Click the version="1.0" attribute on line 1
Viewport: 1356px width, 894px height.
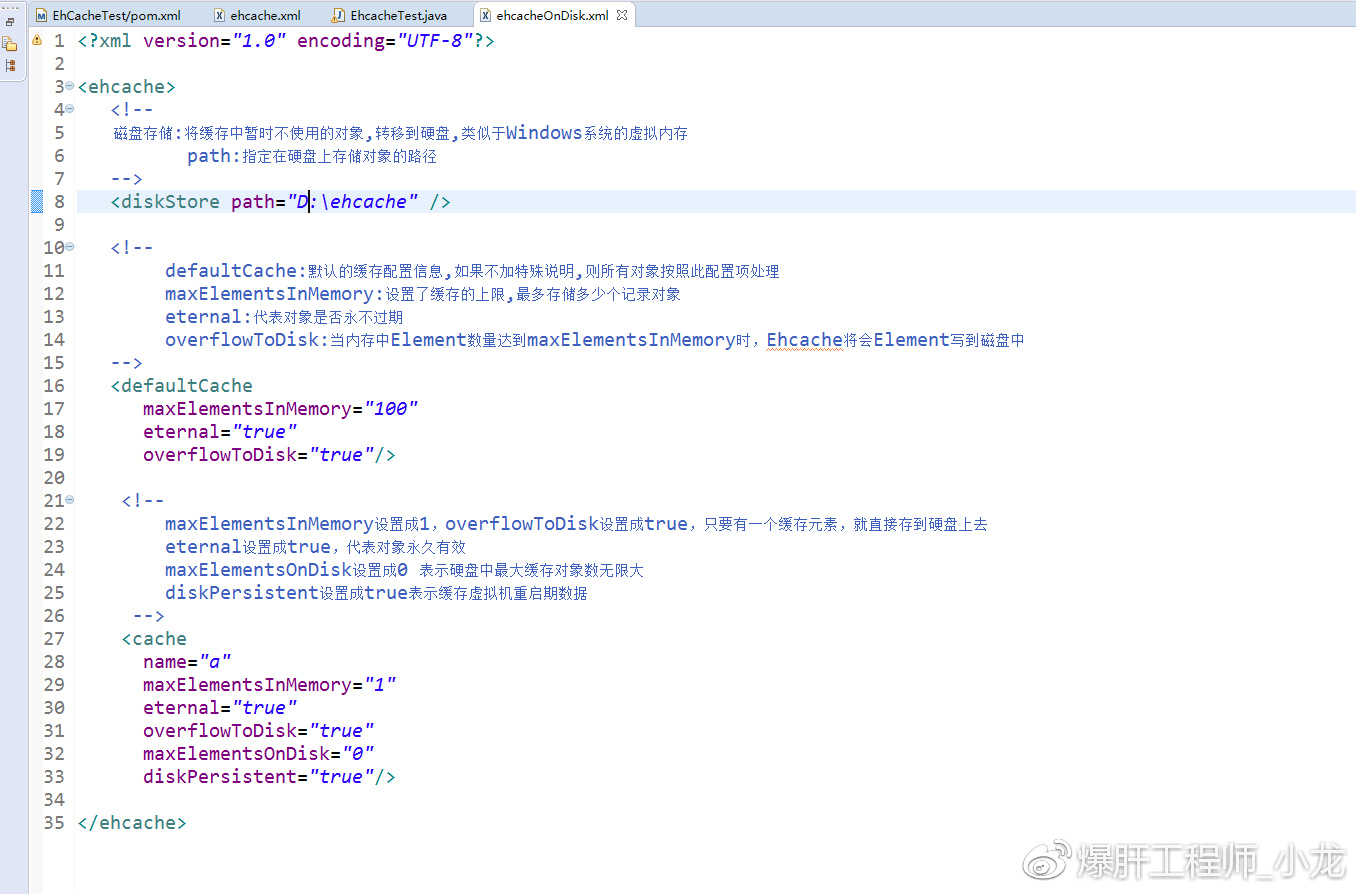pyautogui.click(x=214, y=41)
